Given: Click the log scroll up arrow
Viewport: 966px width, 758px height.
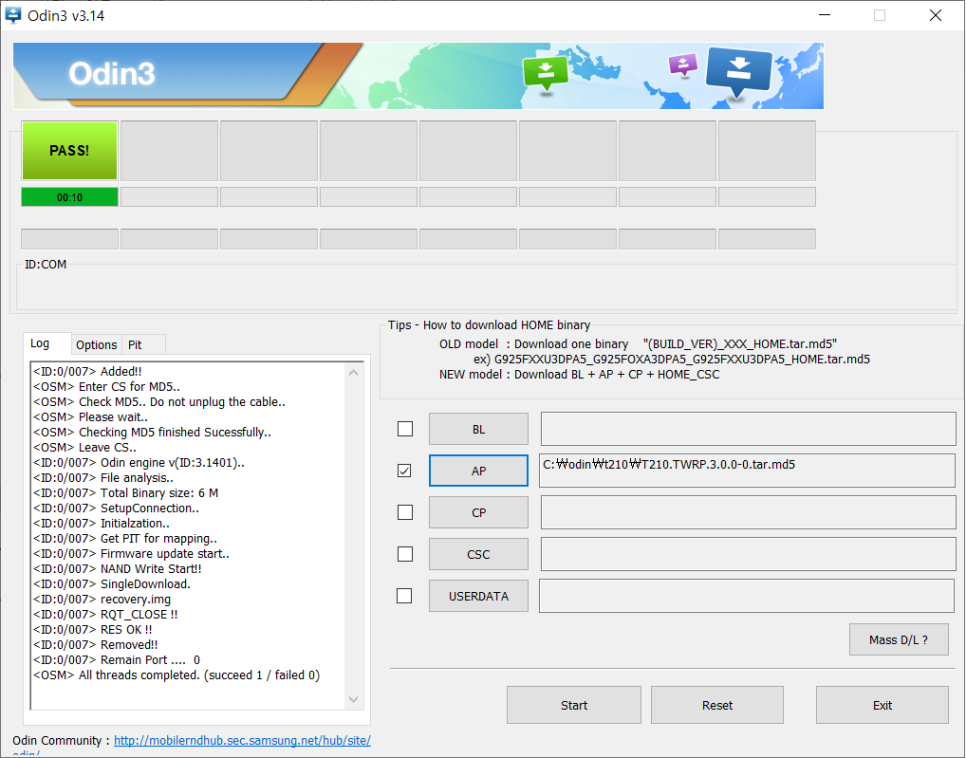Looking at the screenshot, I should click(x=354, y=373).
